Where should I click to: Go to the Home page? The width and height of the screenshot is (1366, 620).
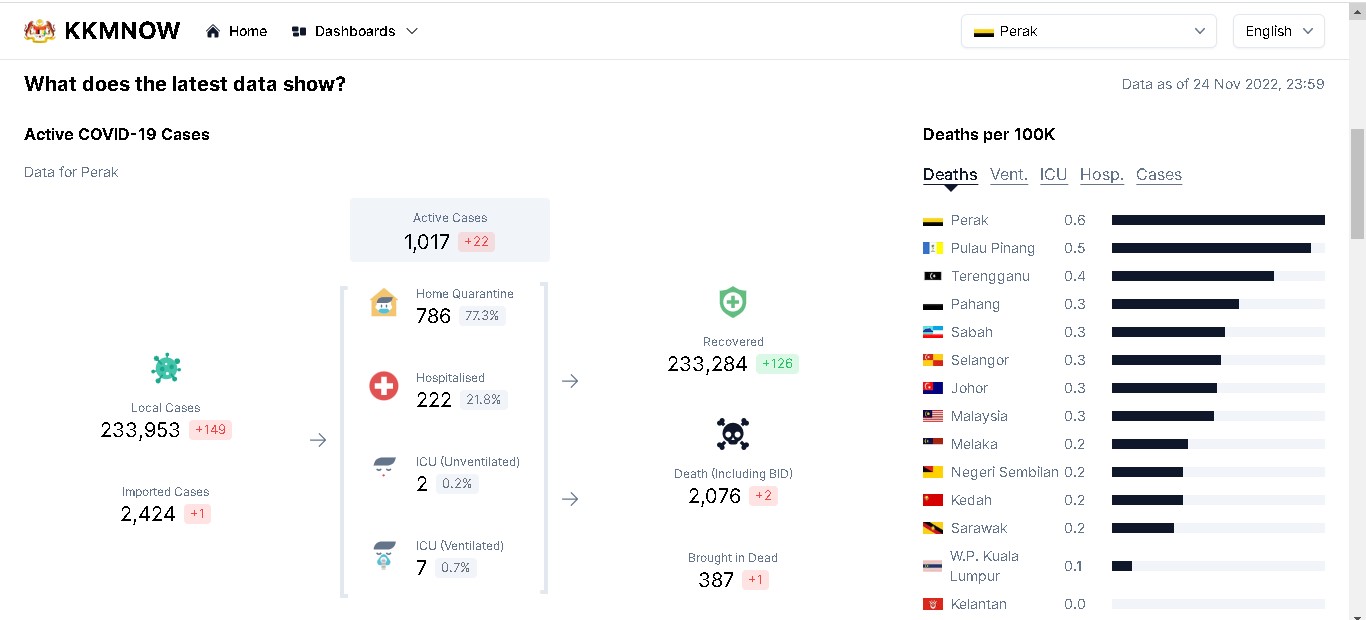[237, 31]
